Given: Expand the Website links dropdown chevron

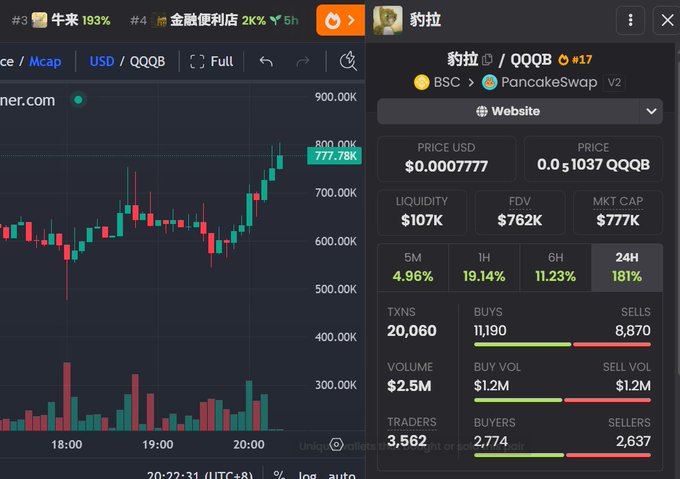Looking at the screenshot, I should point(651,111).
